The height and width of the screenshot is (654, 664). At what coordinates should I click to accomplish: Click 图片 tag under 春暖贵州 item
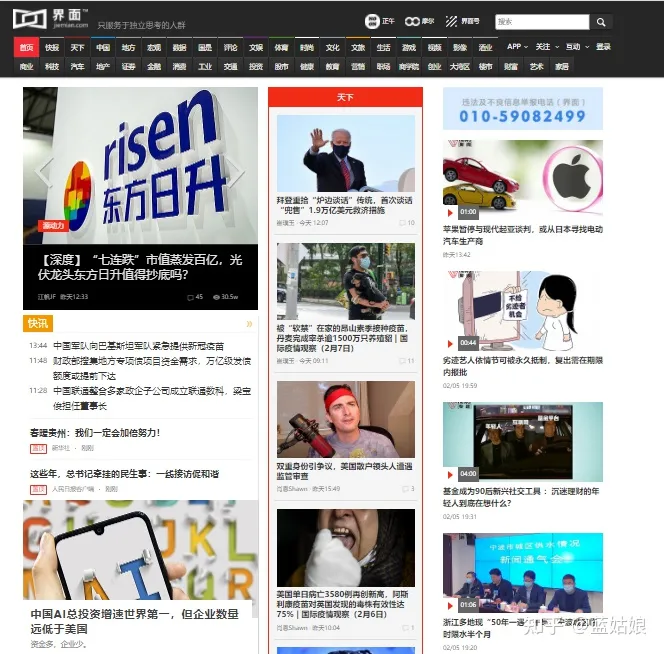pyautogui.click(x=38, y=448)
